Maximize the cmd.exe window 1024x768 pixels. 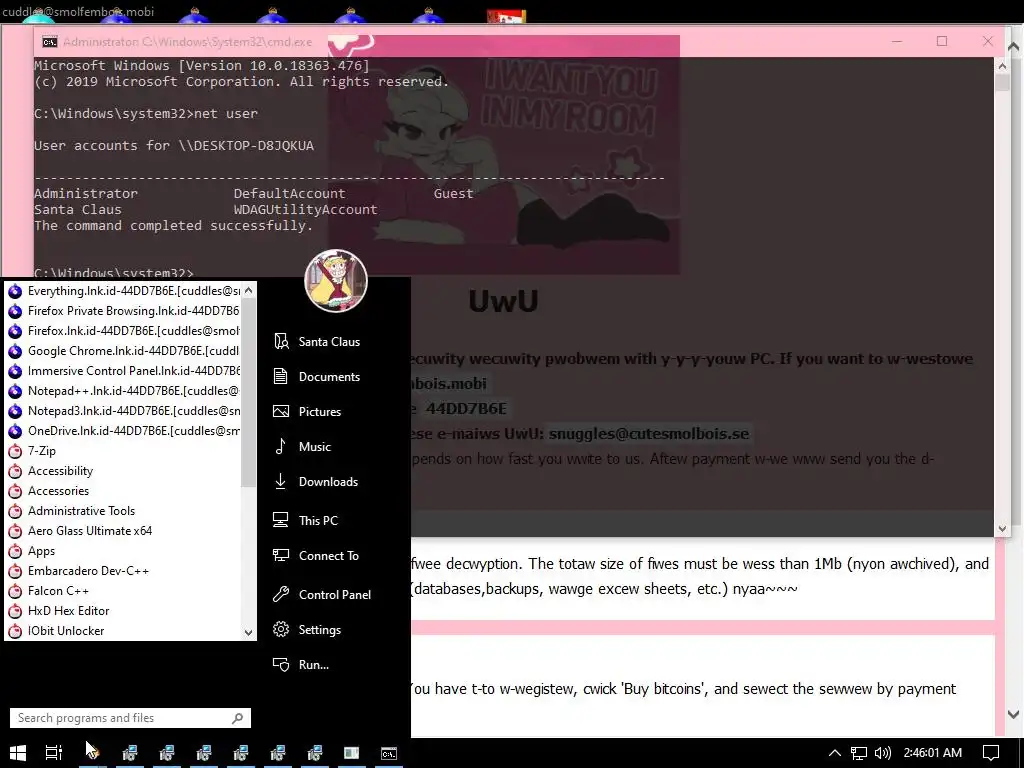pyautogui.click(x=942, y=41)
